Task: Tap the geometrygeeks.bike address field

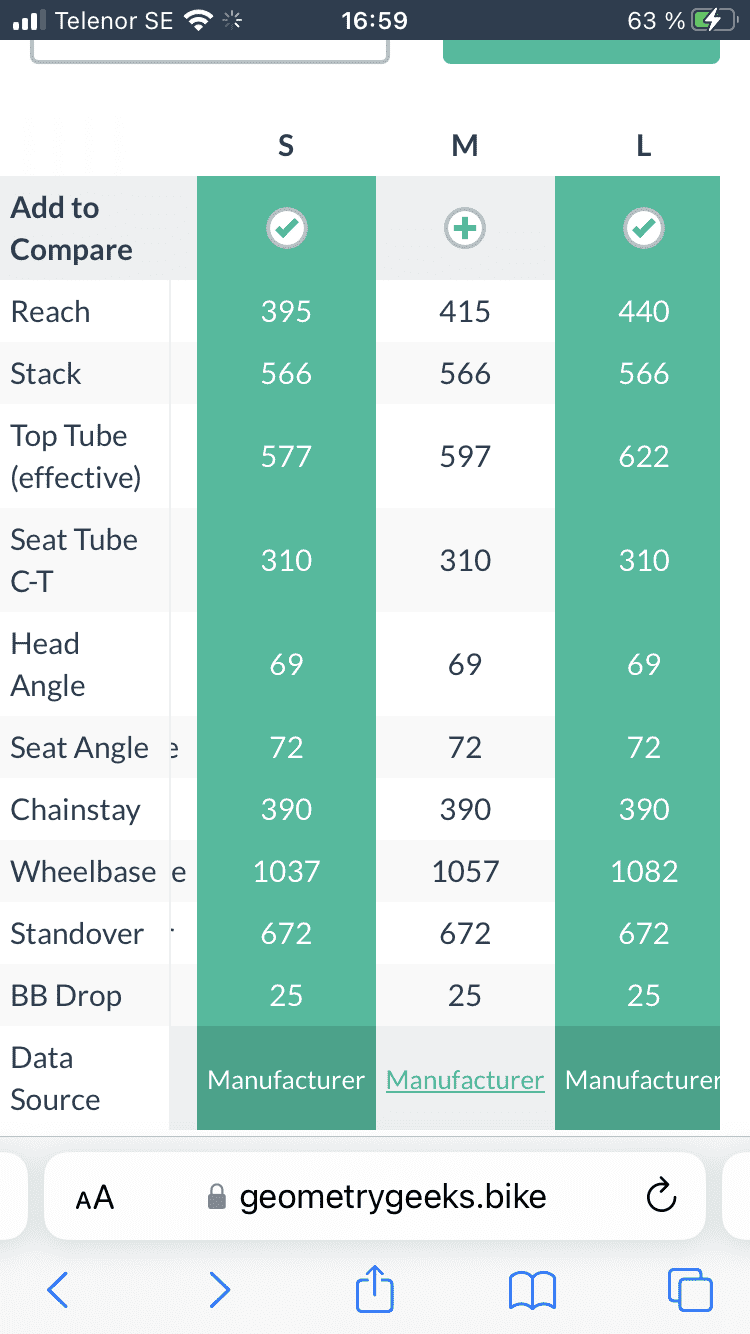Action: coord(392,1196)
